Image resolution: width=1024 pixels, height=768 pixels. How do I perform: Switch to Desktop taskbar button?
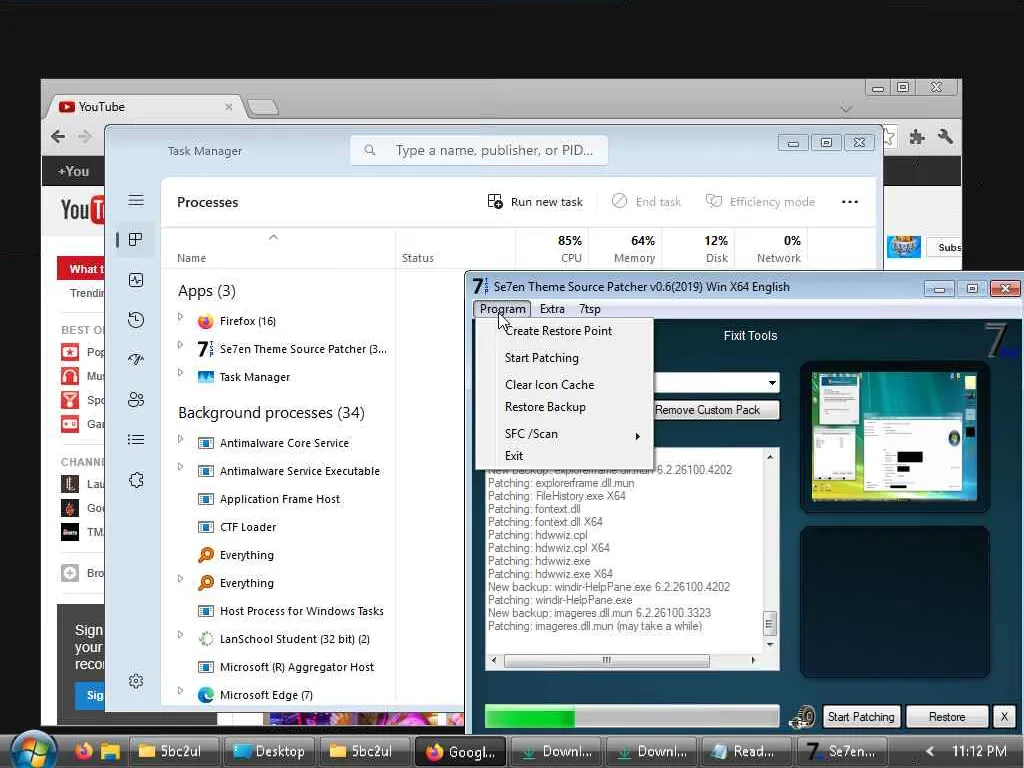(x=270, y=751)
